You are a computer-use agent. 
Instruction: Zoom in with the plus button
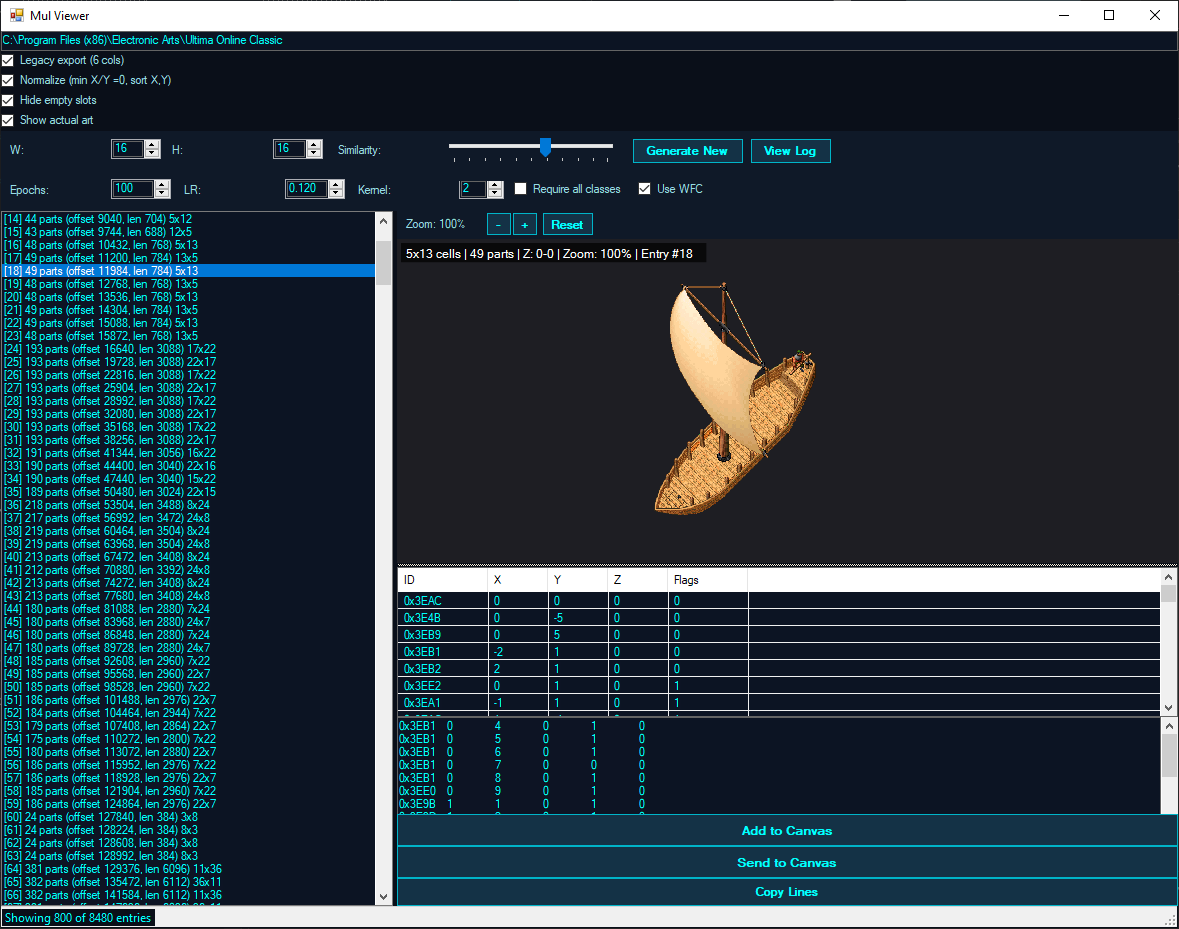click(525, 225)
